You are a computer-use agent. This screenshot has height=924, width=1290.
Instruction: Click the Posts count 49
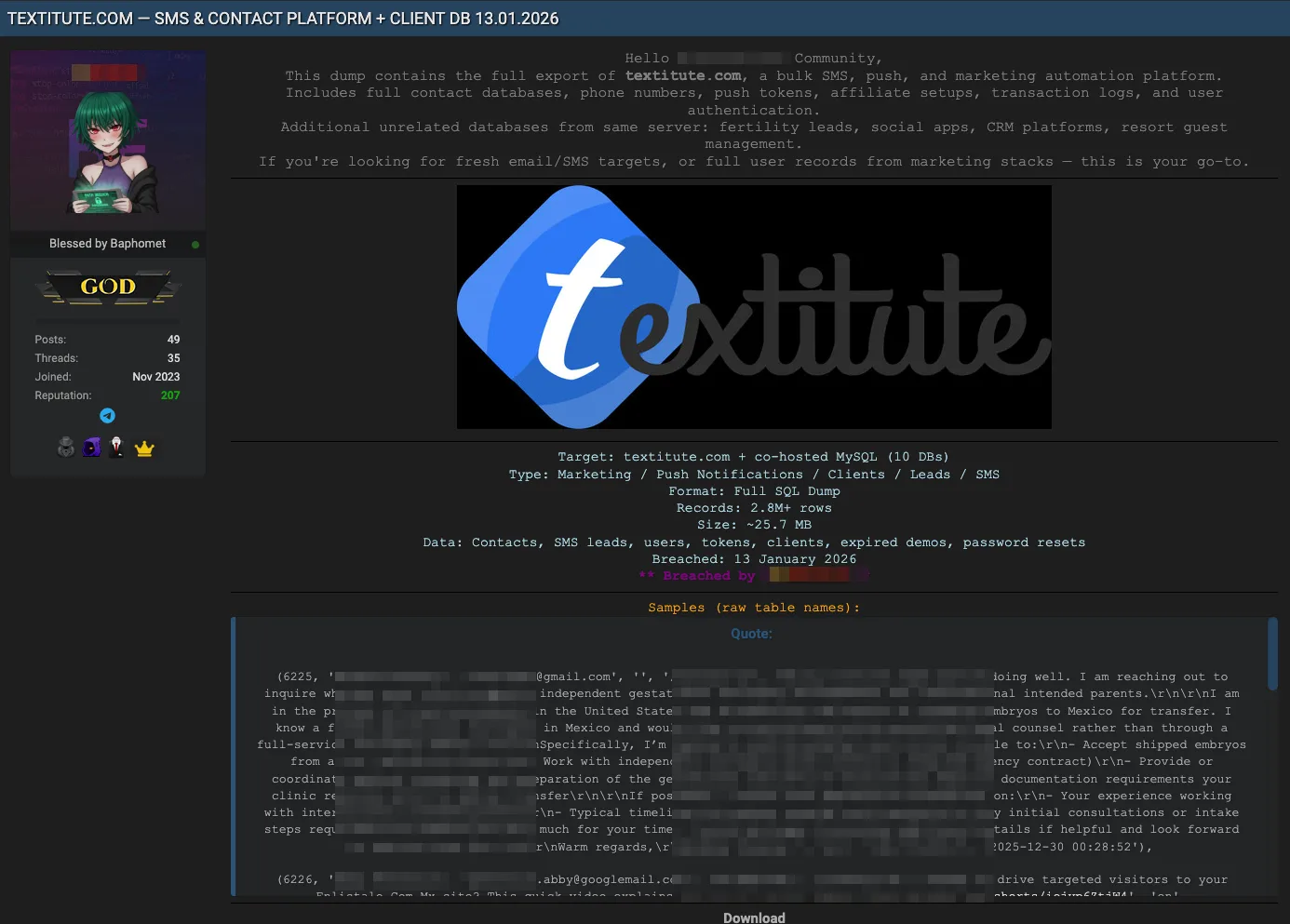pyautogui.click(x=173, y=339)
